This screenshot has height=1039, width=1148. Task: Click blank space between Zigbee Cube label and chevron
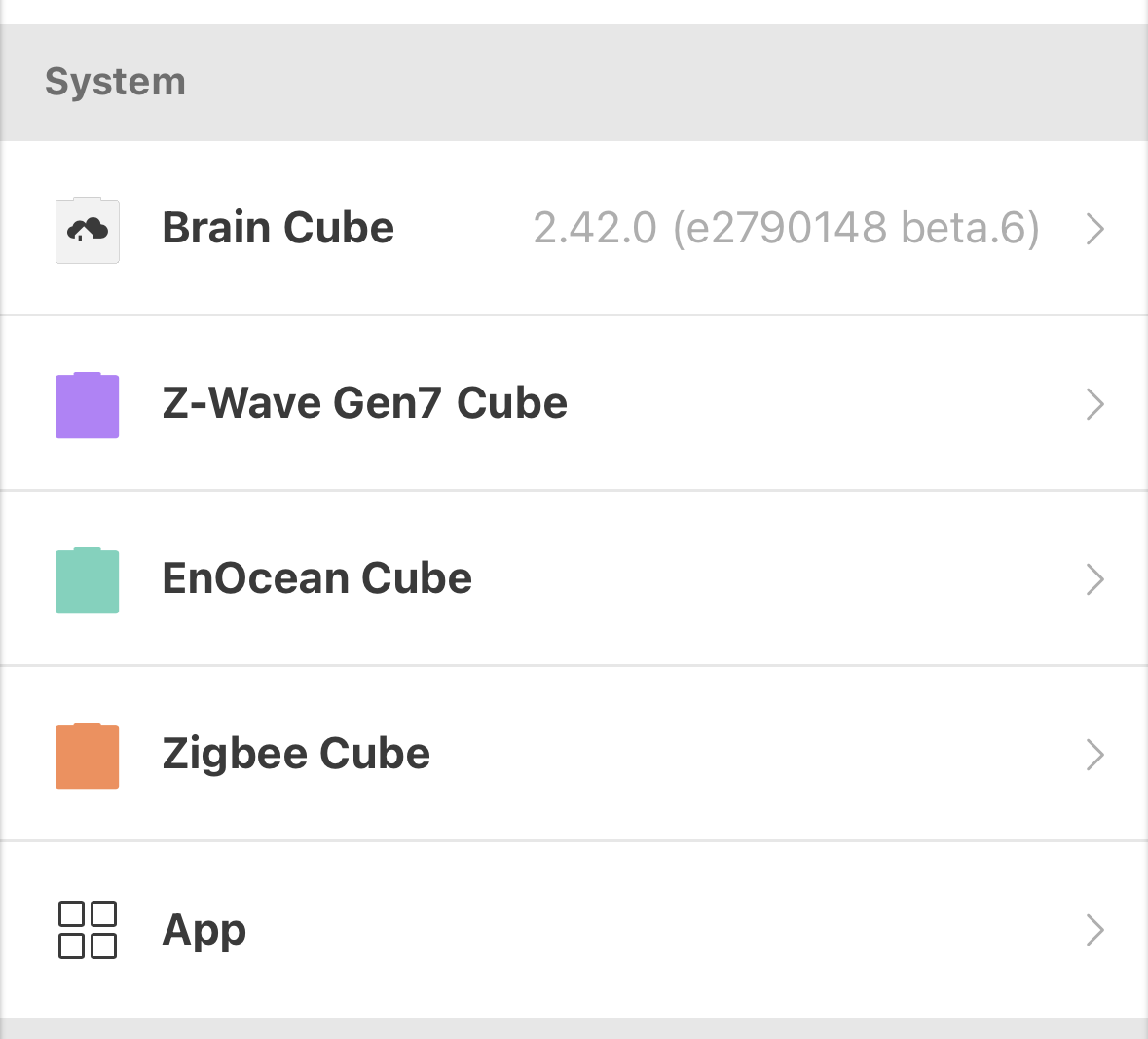754,755
